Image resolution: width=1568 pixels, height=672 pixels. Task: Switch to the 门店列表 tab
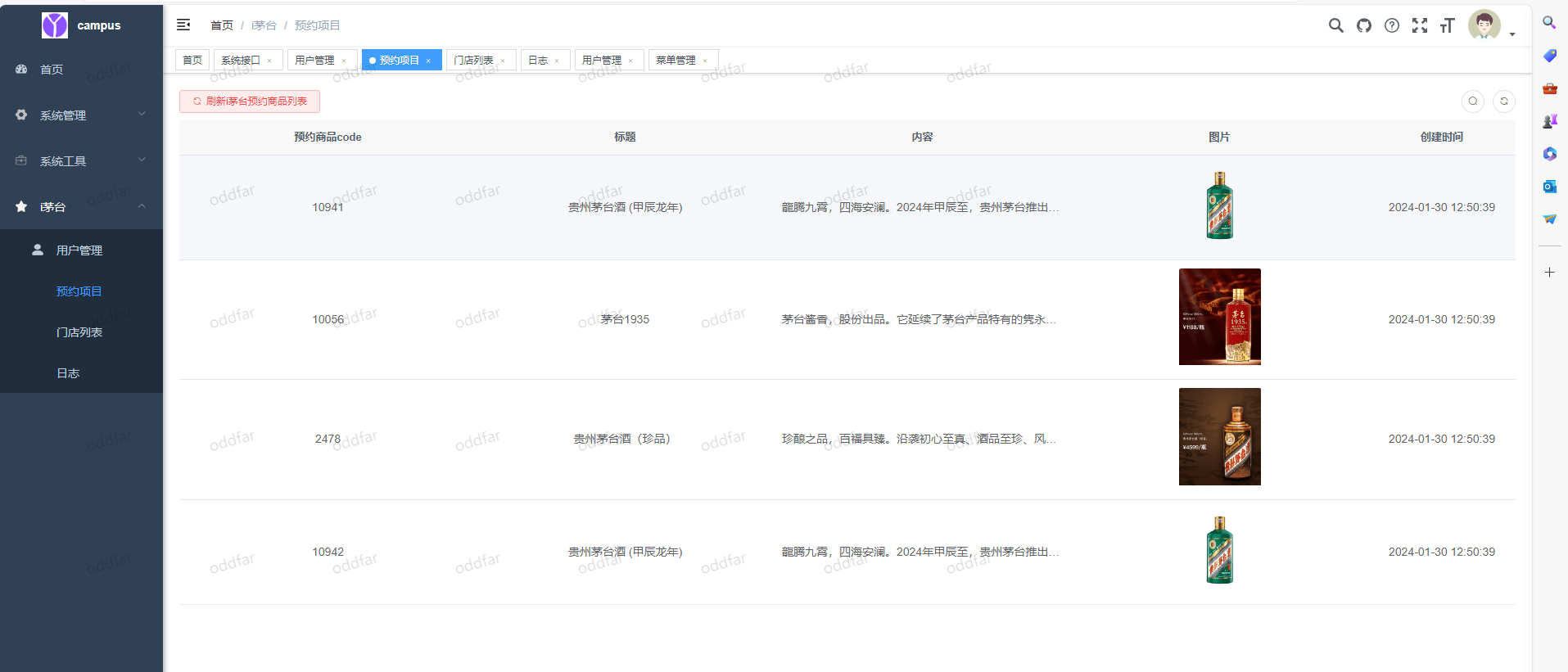click(474, 61)
